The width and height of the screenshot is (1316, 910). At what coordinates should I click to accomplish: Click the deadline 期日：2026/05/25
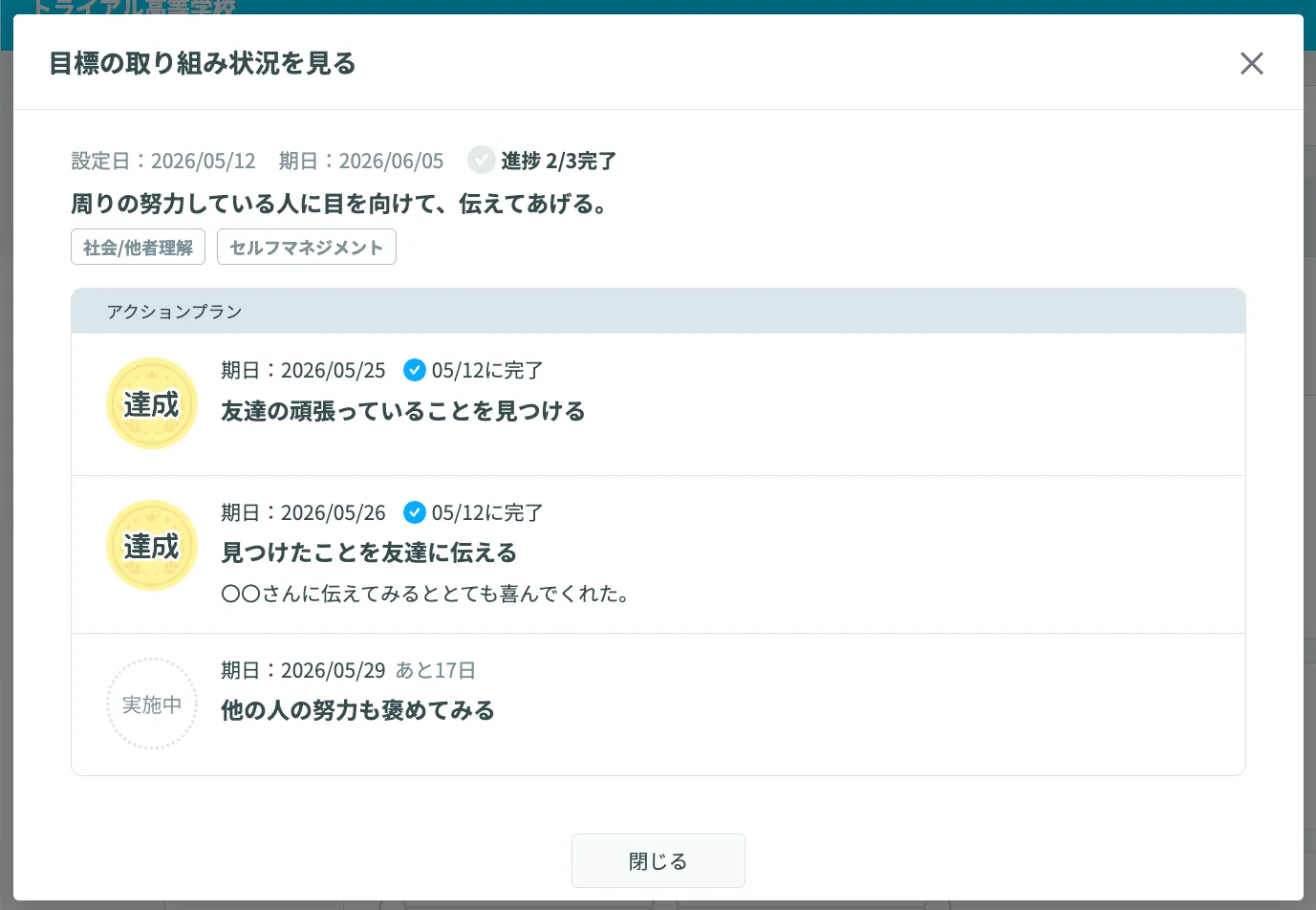coord(303,370)
